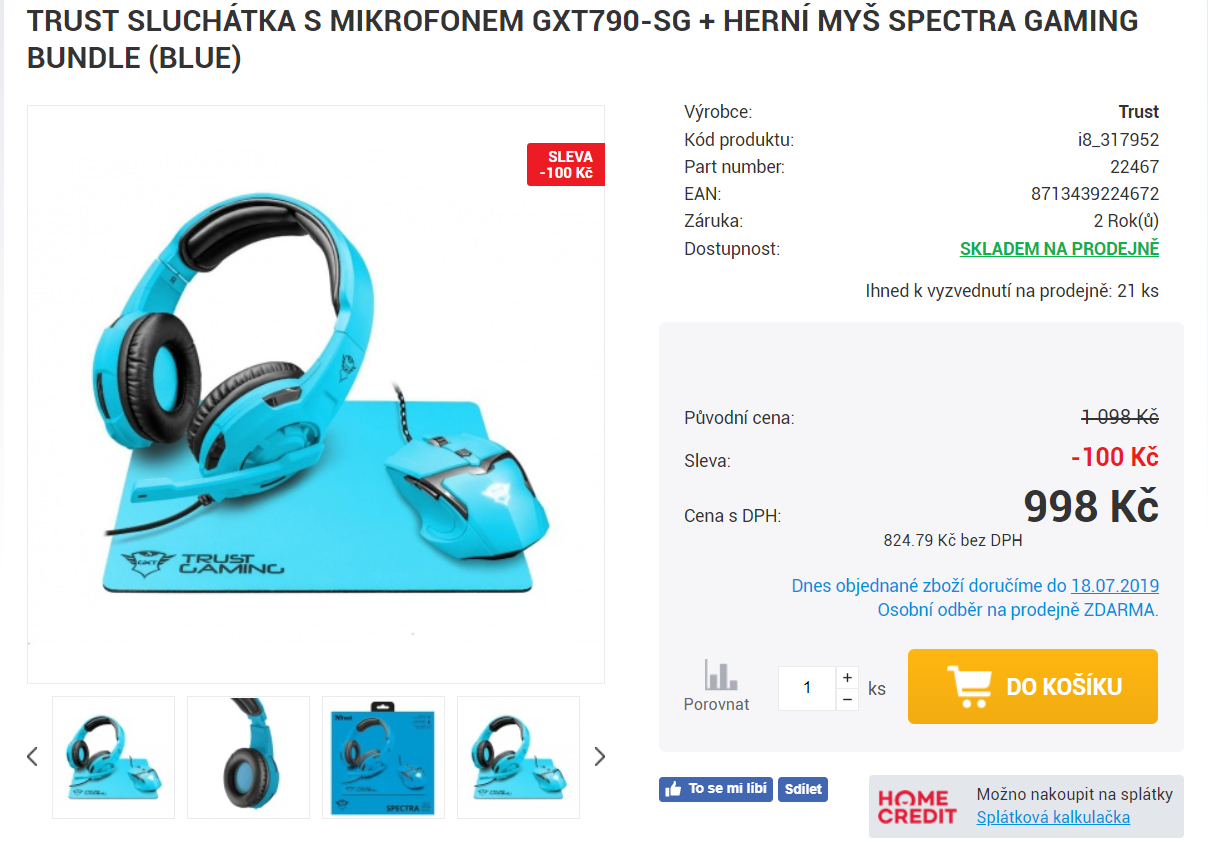1208x842 pixels.
Task: Show previous thumbnails with the left arrow
Action: 32,756
